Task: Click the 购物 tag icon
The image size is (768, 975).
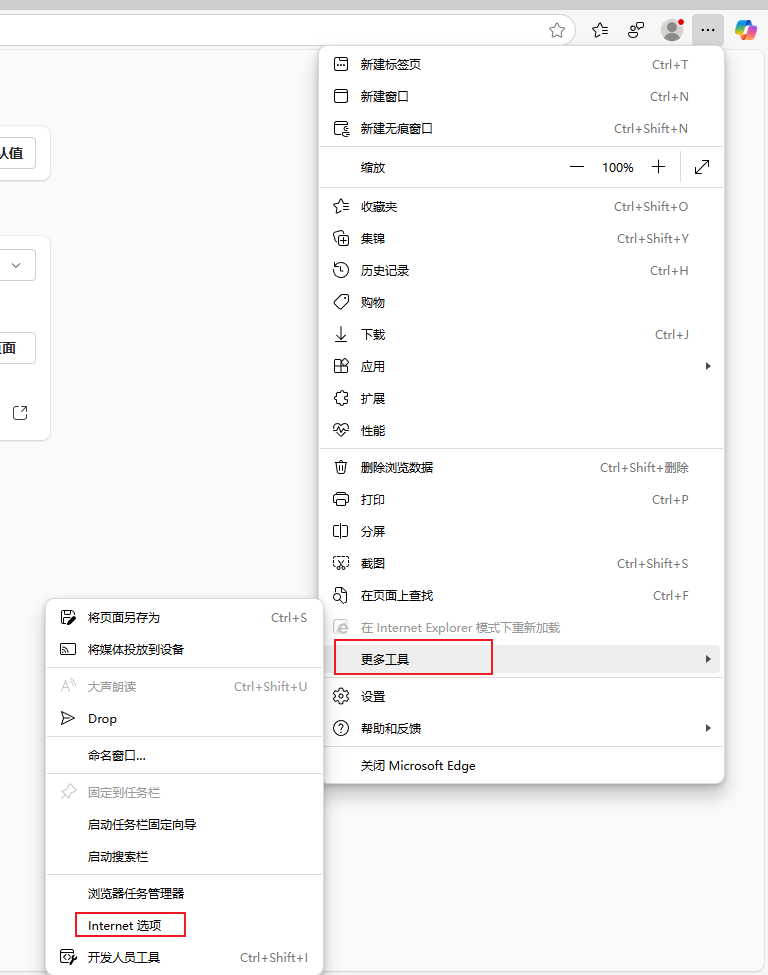Action: point(341,302)
